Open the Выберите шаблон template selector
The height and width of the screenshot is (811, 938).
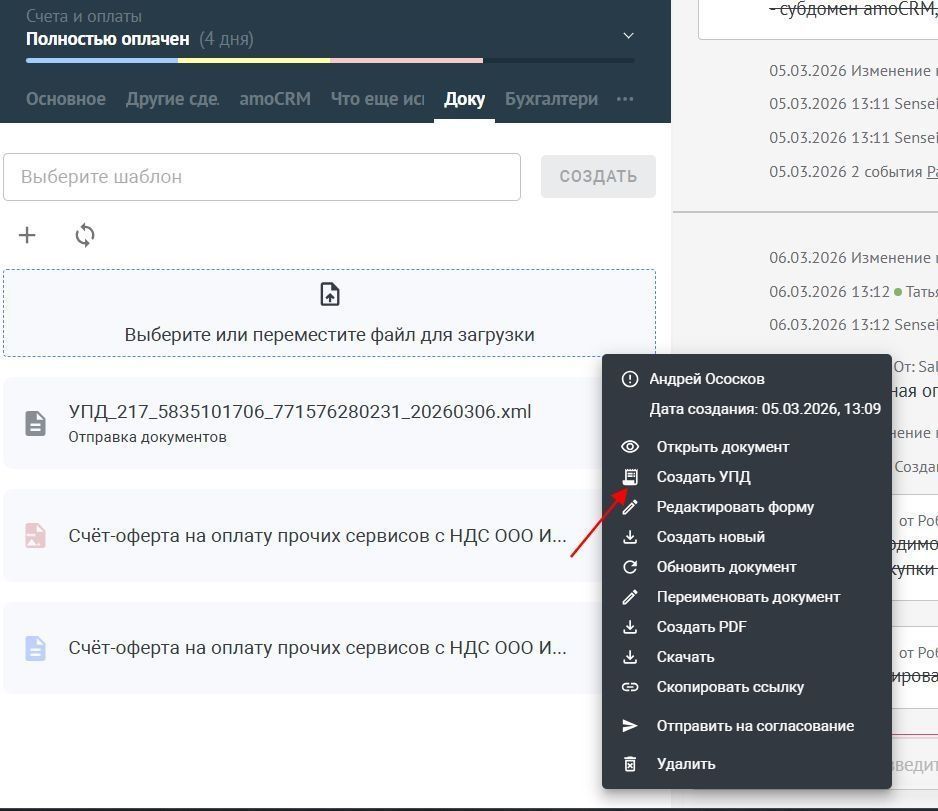tap(262, 177)
